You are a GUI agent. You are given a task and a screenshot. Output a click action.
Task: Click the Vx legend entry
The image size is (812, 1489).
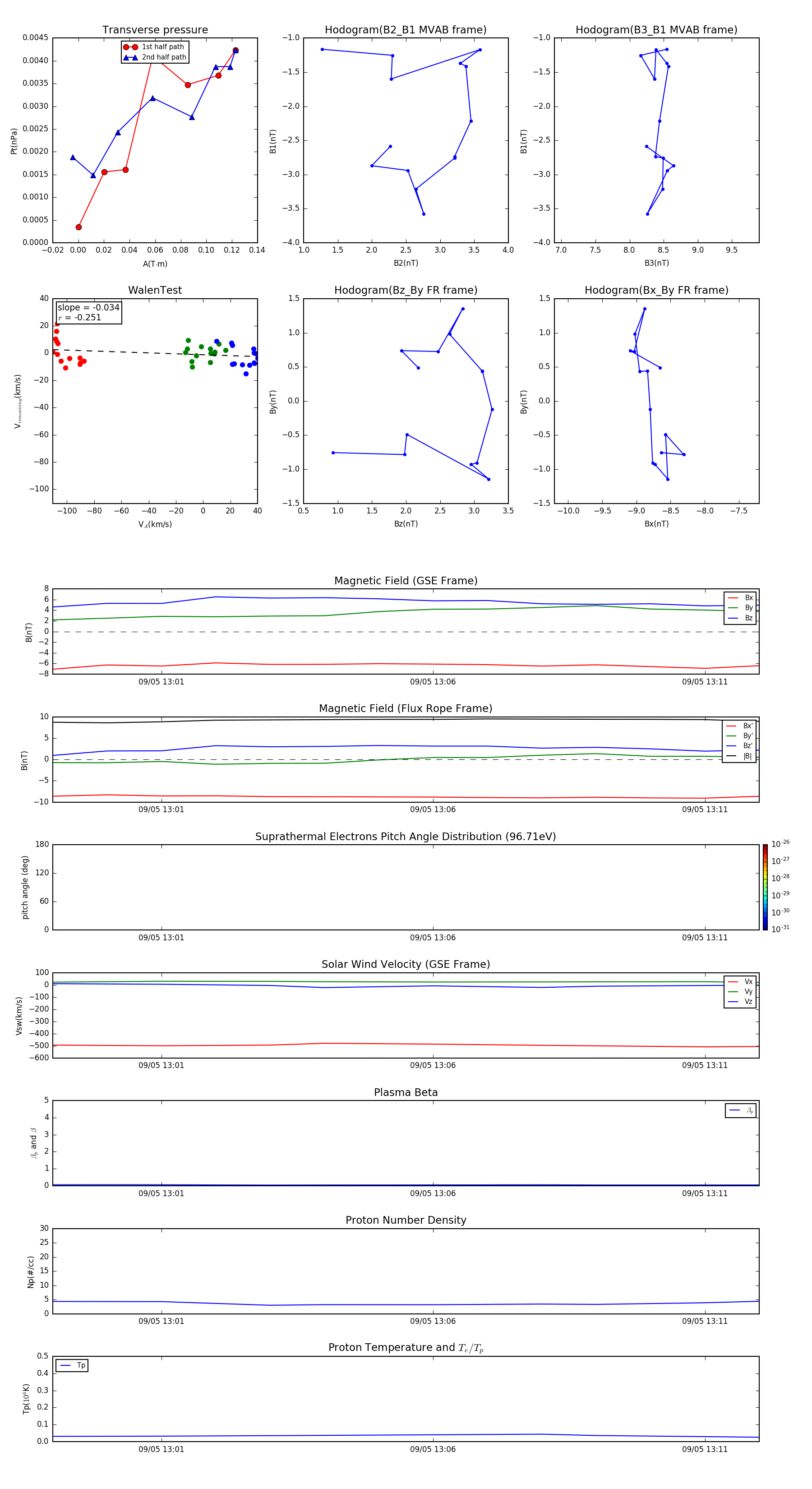click(x=740, y=981)
